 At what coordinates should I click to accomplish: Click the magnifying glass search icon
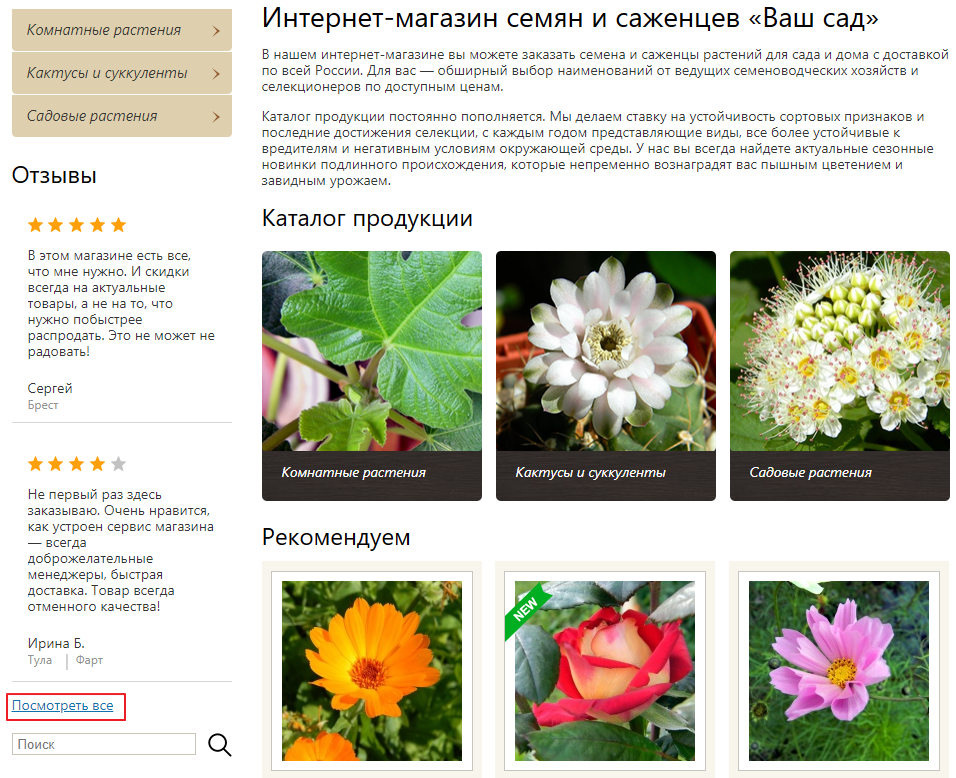tap(219, 744)
